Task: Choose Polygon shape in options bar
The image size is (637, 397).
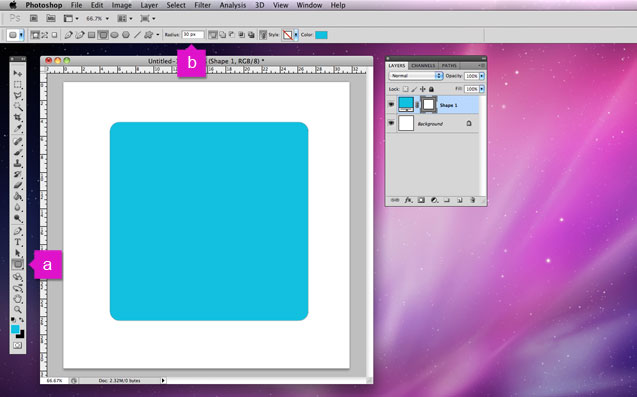Action: pyautogui.click(x=126, y=35)
